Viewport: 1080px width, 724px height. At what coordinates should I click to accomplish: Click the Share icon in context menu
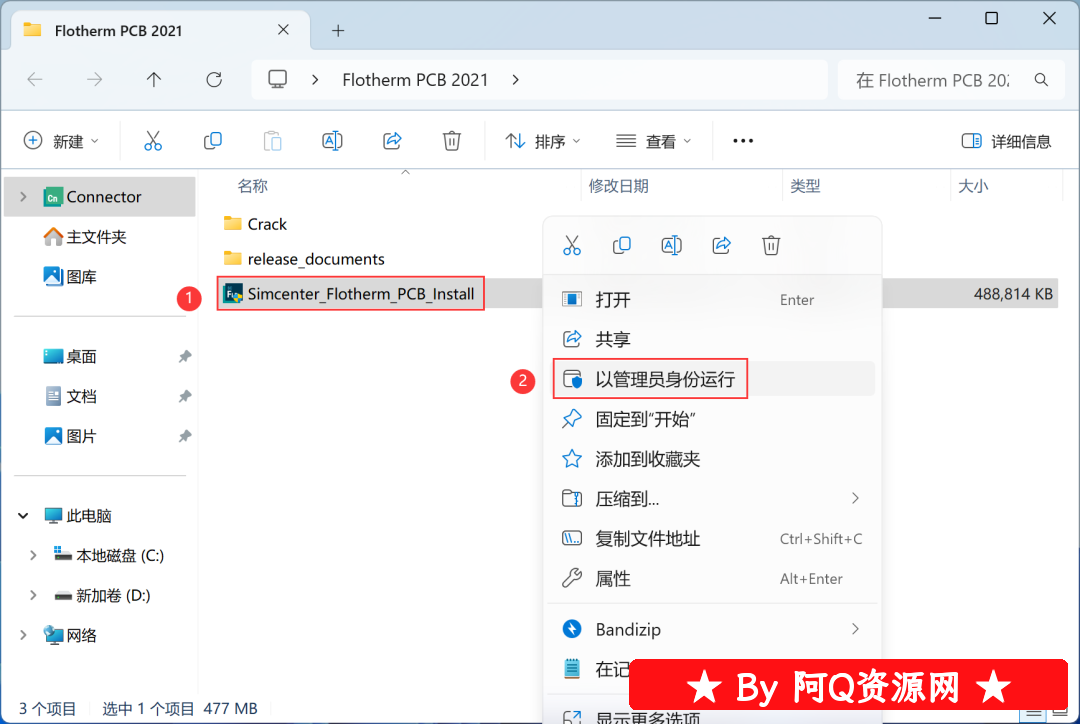(x=721, y=245)
